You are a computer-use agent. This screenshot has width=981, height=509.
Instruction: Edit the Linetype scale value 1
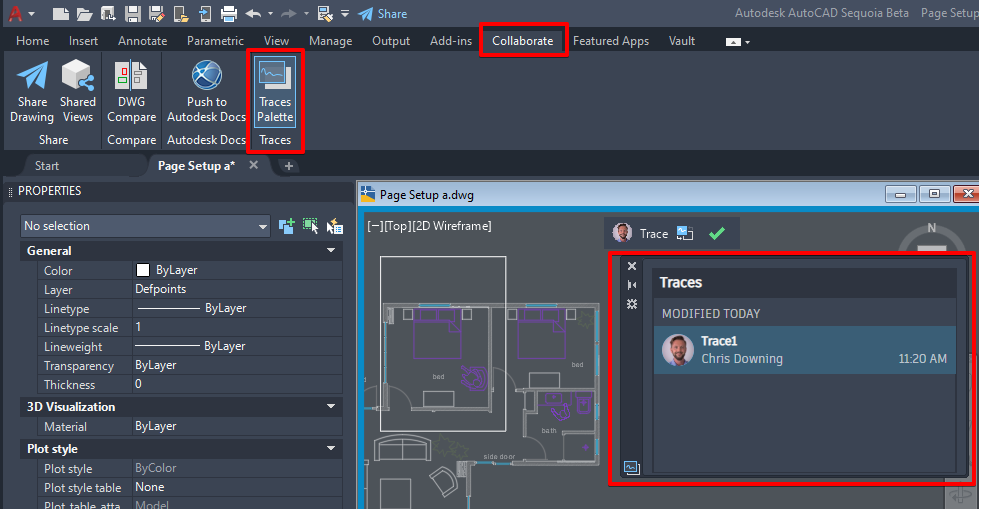(x=237, y=327)
